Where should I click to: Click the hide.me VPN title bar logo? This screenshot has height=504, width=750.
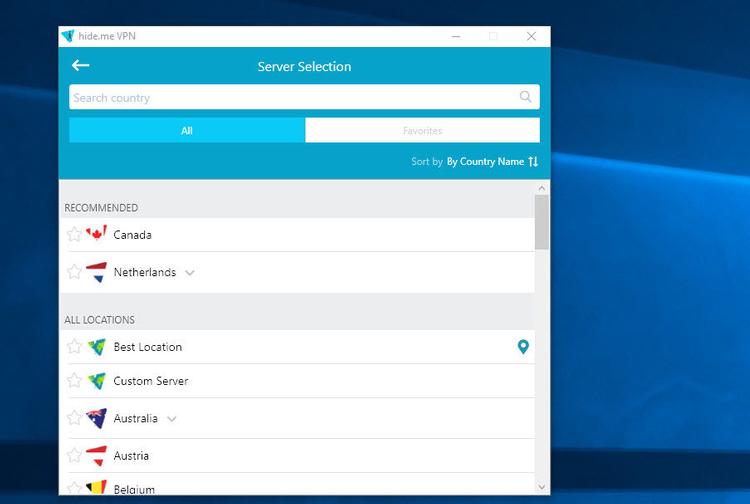coord(68,36)
